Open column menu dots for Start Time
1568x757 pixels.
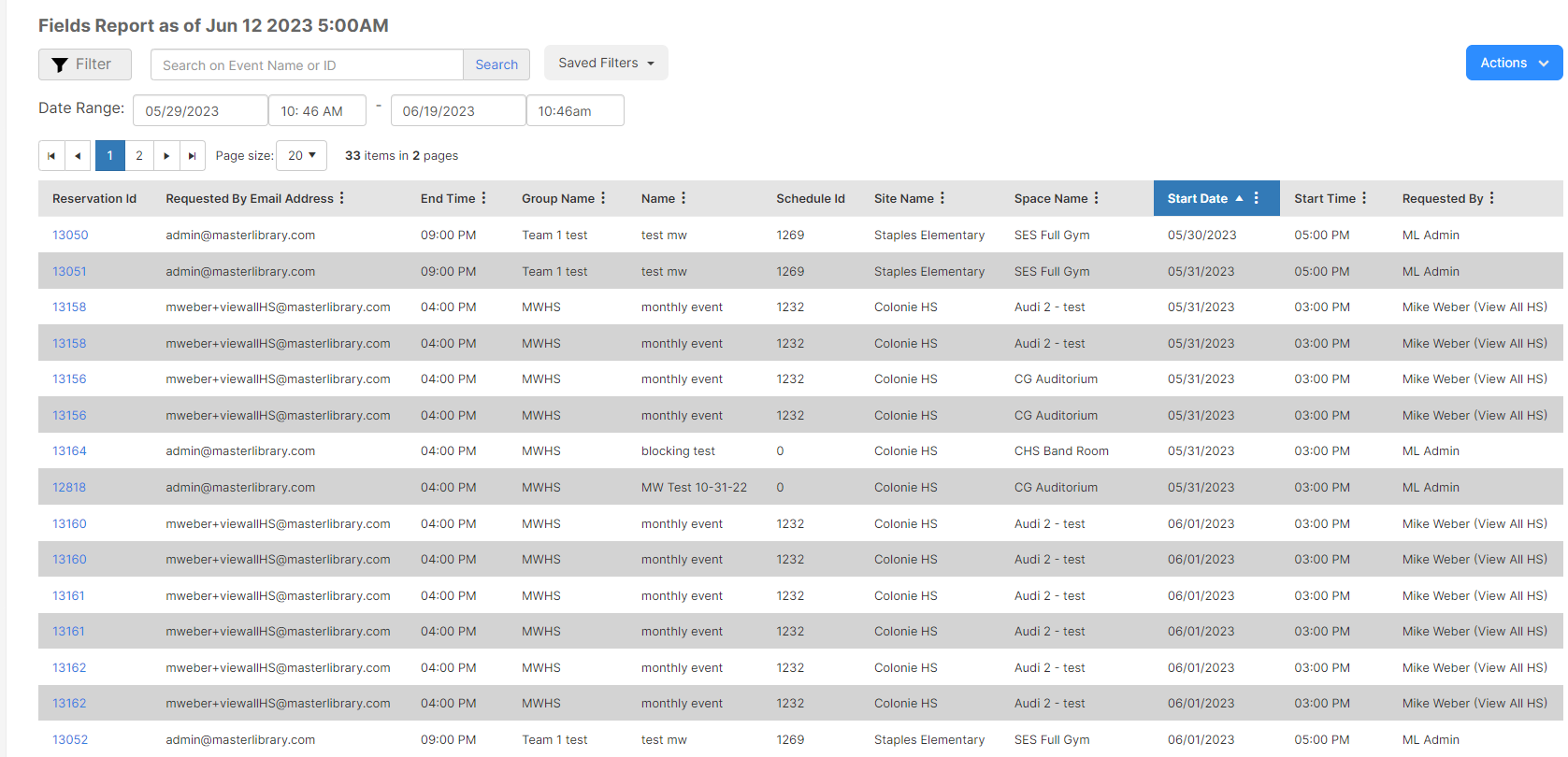[x=1364, y=198]
